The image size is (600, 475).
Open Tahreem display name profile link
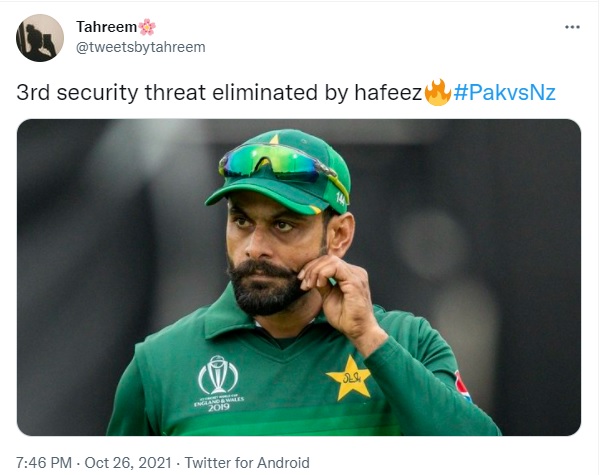[x=106, y=27]
